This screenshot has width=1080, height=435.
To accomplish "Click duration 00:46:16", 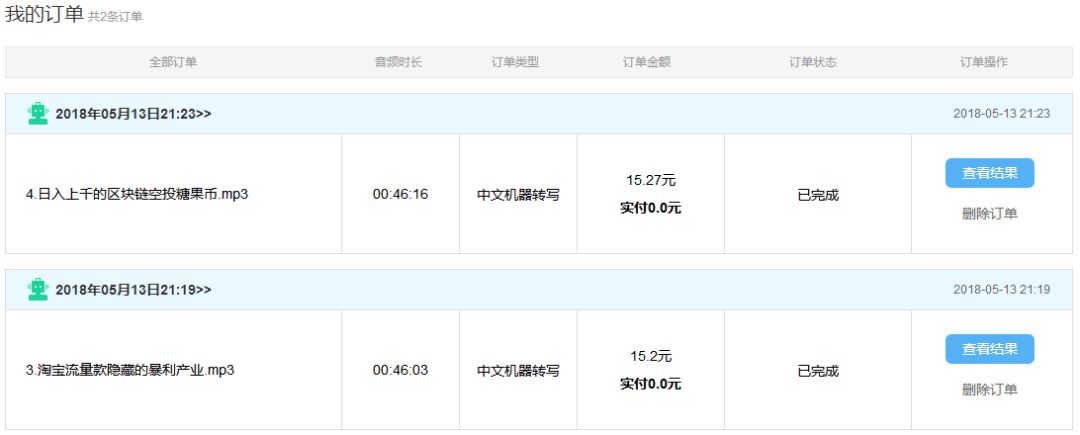I will (400, 195).
